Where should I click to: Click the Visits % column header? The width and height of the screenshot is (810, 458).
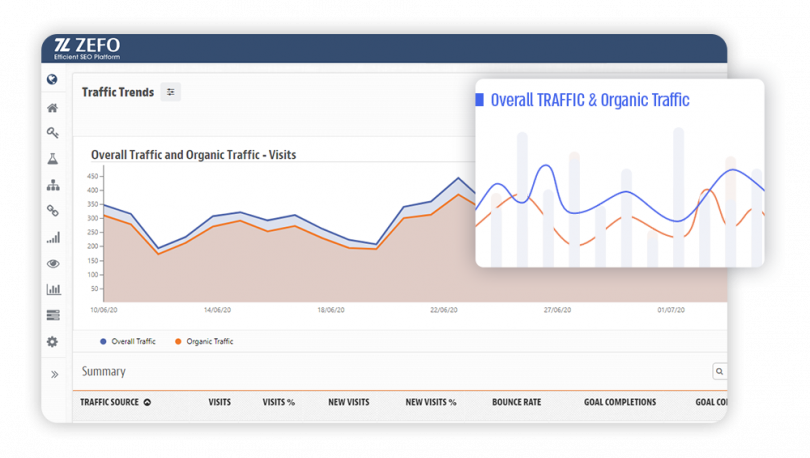pos(278,402)
